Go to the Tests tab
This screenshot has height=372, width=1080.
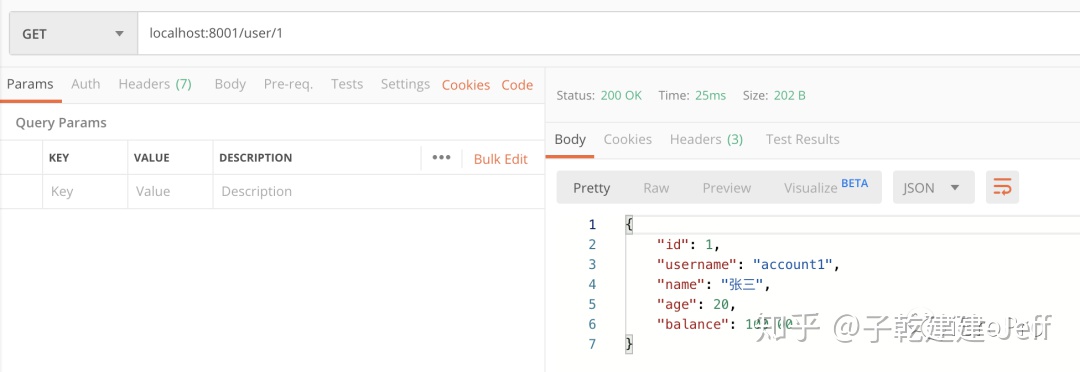point(346,84)
